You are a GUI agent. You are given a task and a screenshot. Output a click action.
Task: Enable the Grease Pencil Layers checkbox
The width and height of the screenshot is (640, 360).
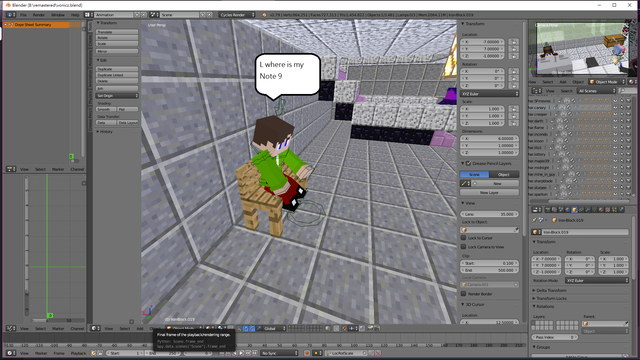coord(469,163)
